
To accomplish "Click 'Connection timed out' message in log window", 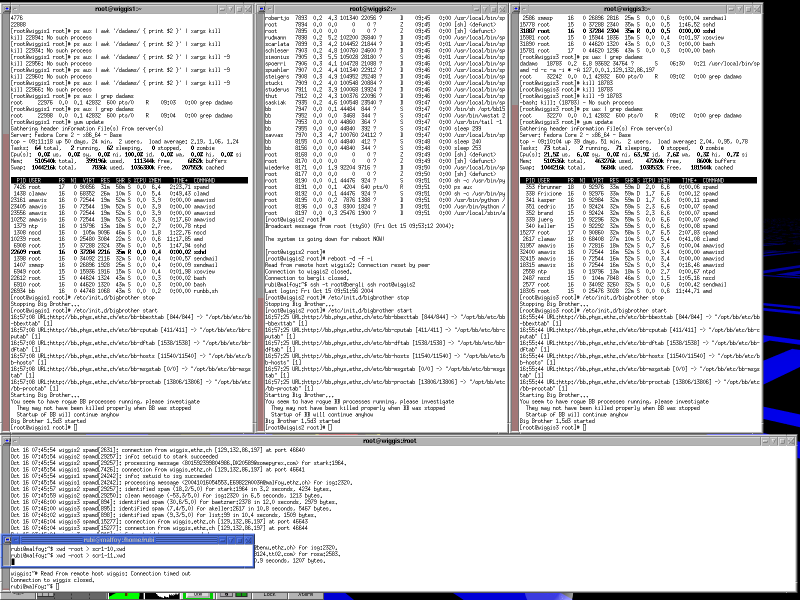I will [x=160, y=573].
